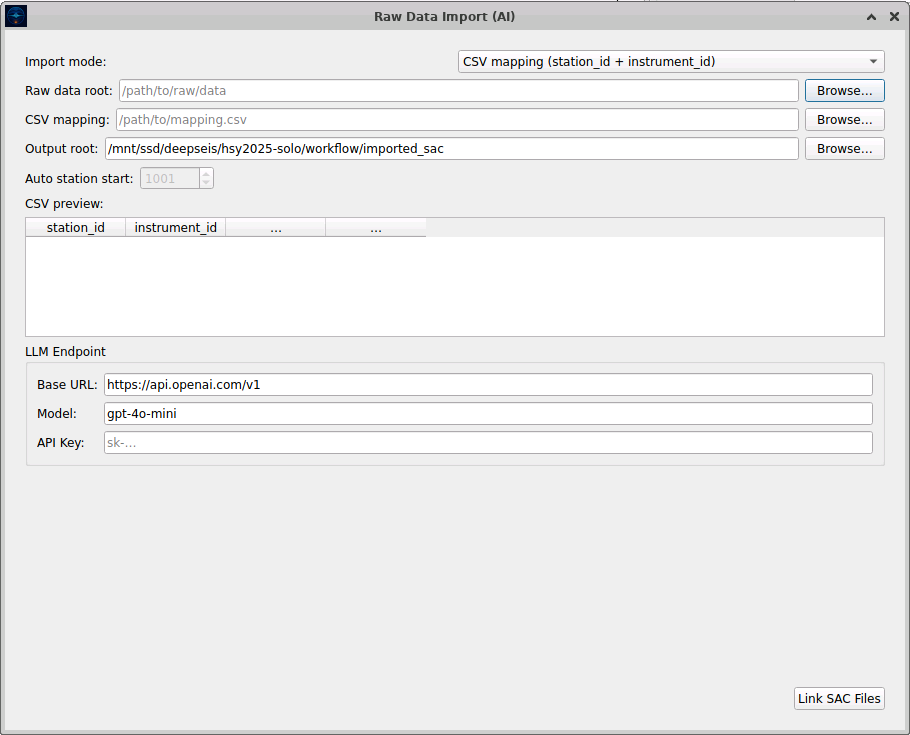Click the LLM Endpoint group title
Viewport: 910px width, 735px height.
[x=66, y=352]
